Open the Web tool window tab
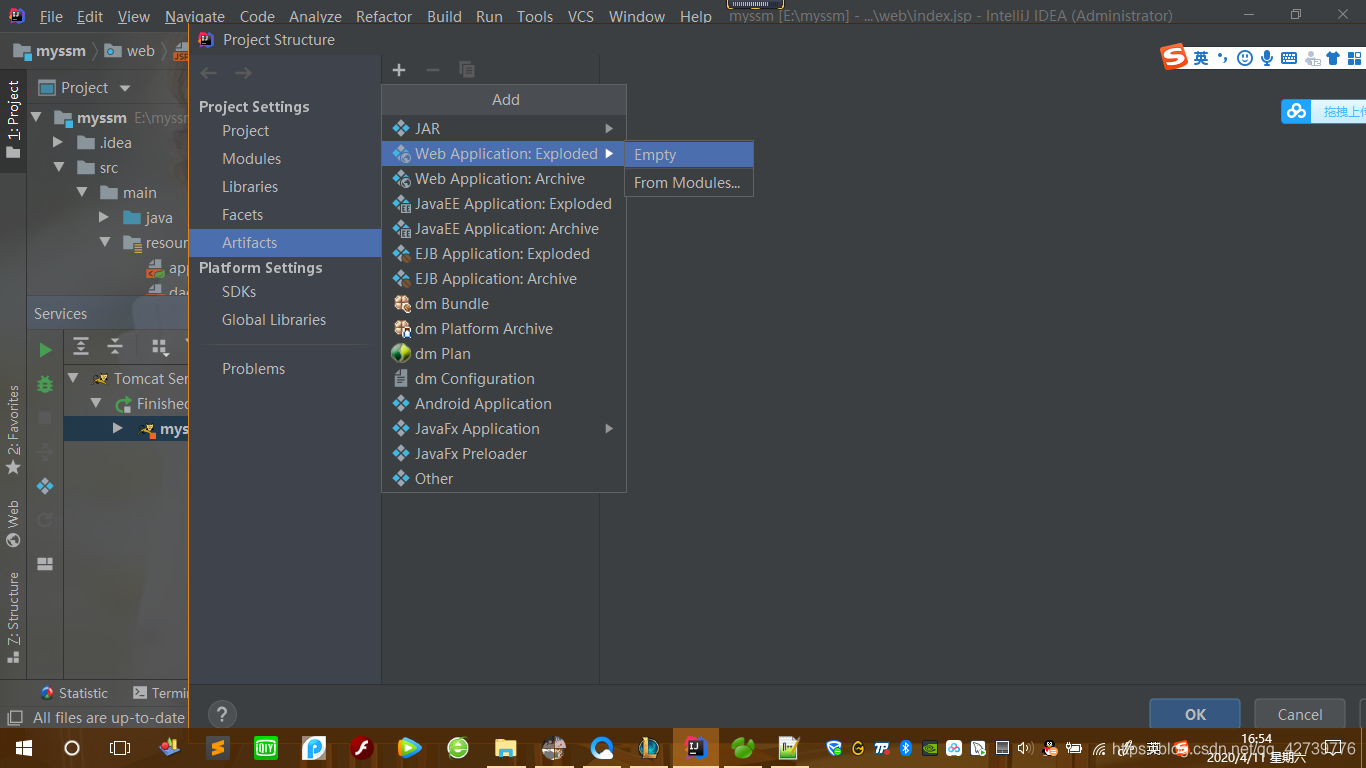1366x768 pixels. [x=13, y=523]
